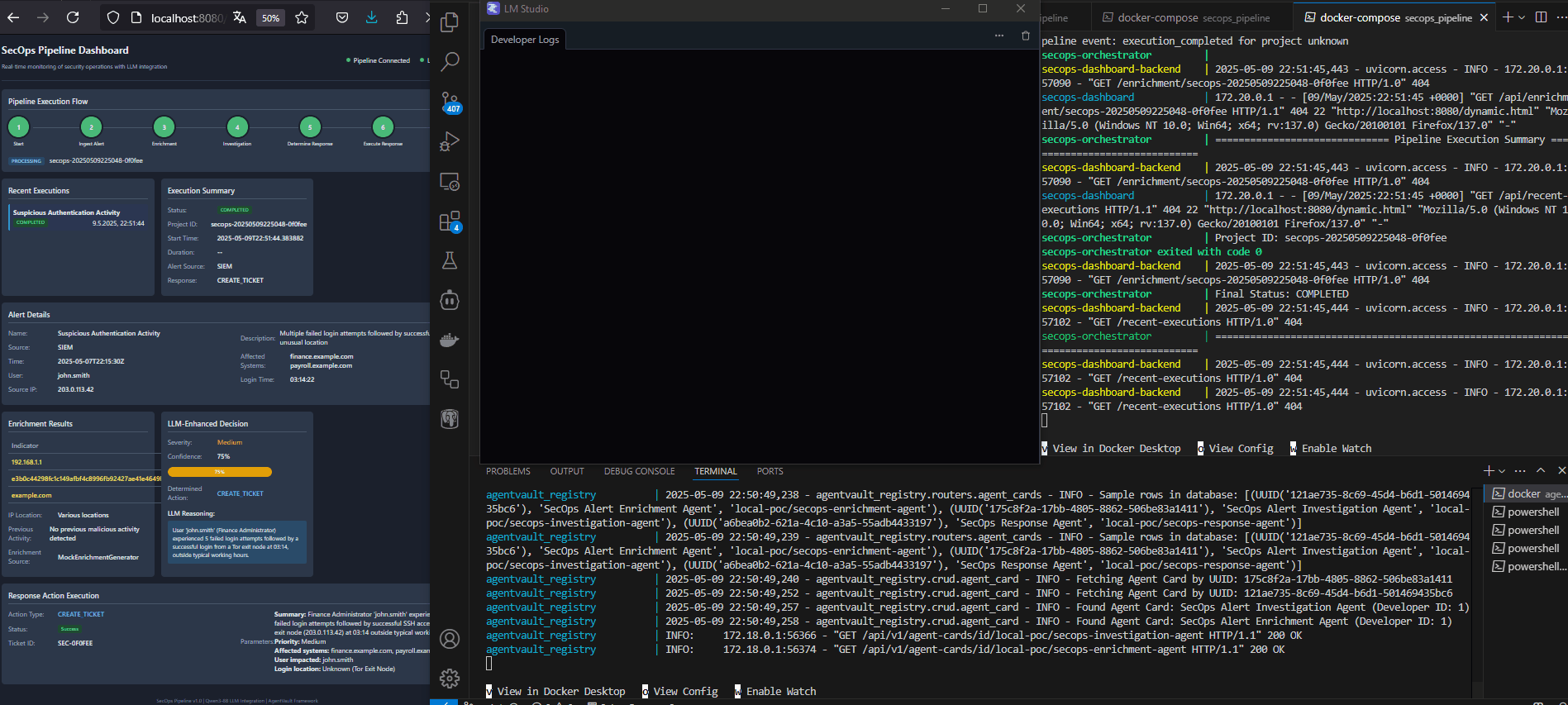Open the Run and Debug view
The image size is (1568, 705).
coord(450,141)
